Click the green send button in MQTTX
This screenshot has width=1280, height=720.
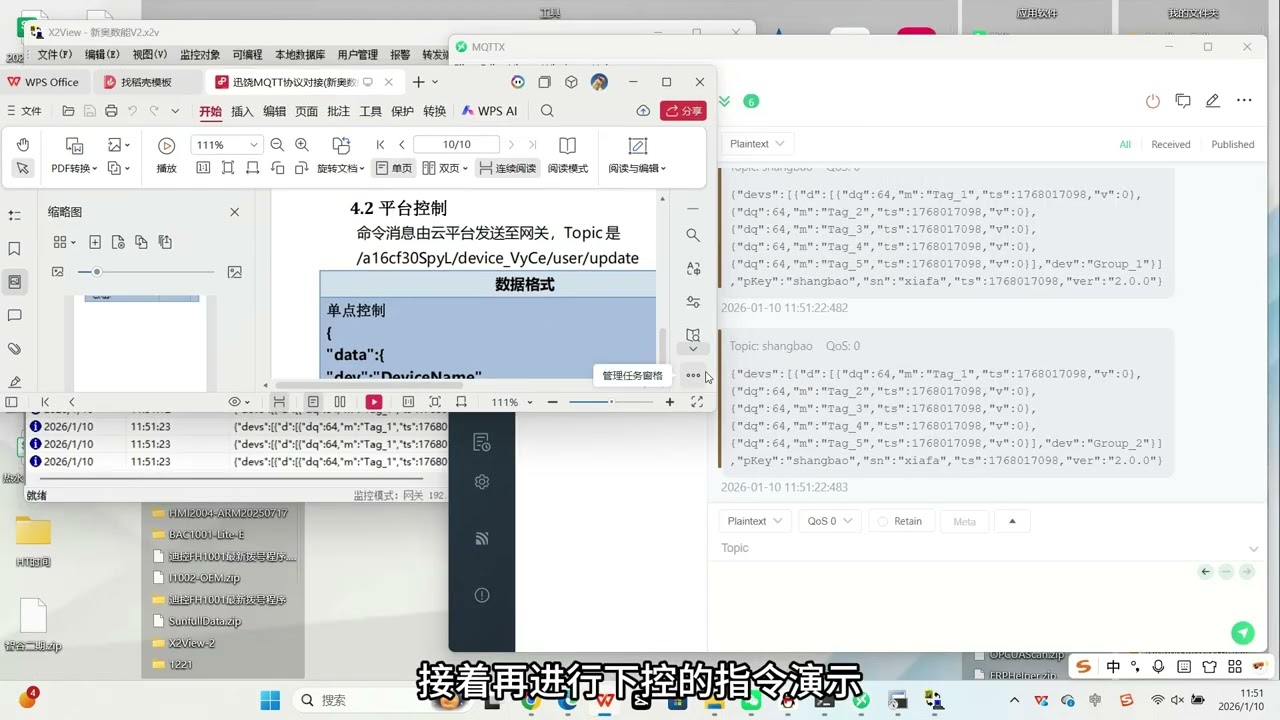[x=1242, y=632]
